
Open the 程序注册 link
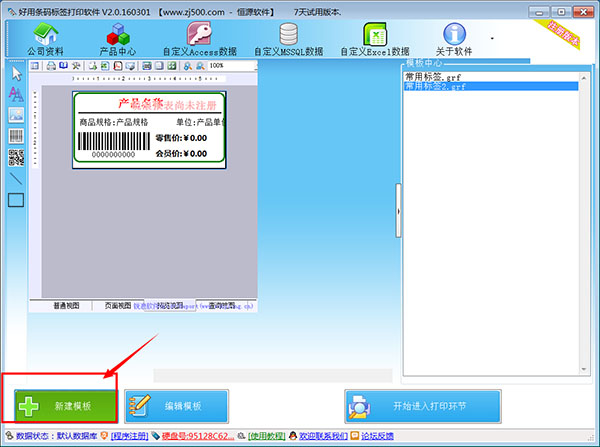point(129,436)
